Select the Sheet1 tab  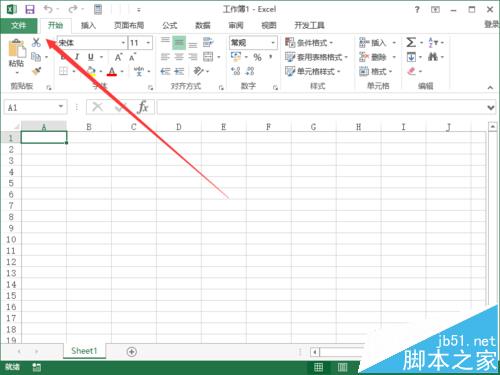click(x=84, y=351)
